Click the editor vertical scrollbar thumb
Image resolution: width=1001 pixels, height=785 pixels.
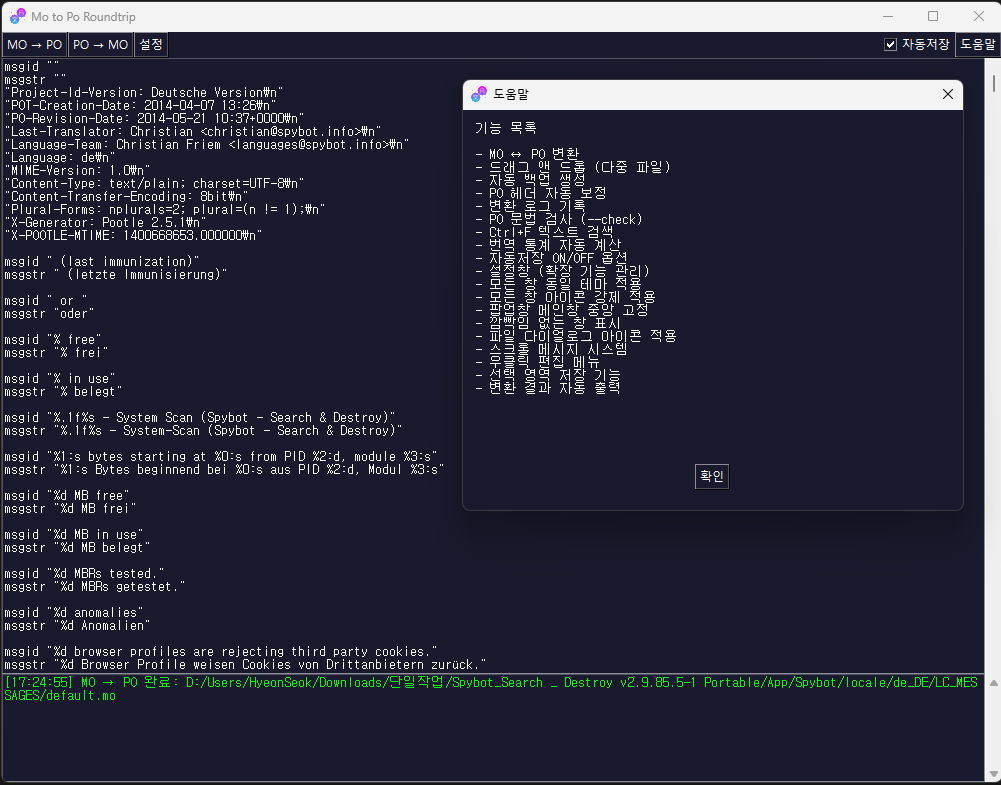(x=993, y=83)
